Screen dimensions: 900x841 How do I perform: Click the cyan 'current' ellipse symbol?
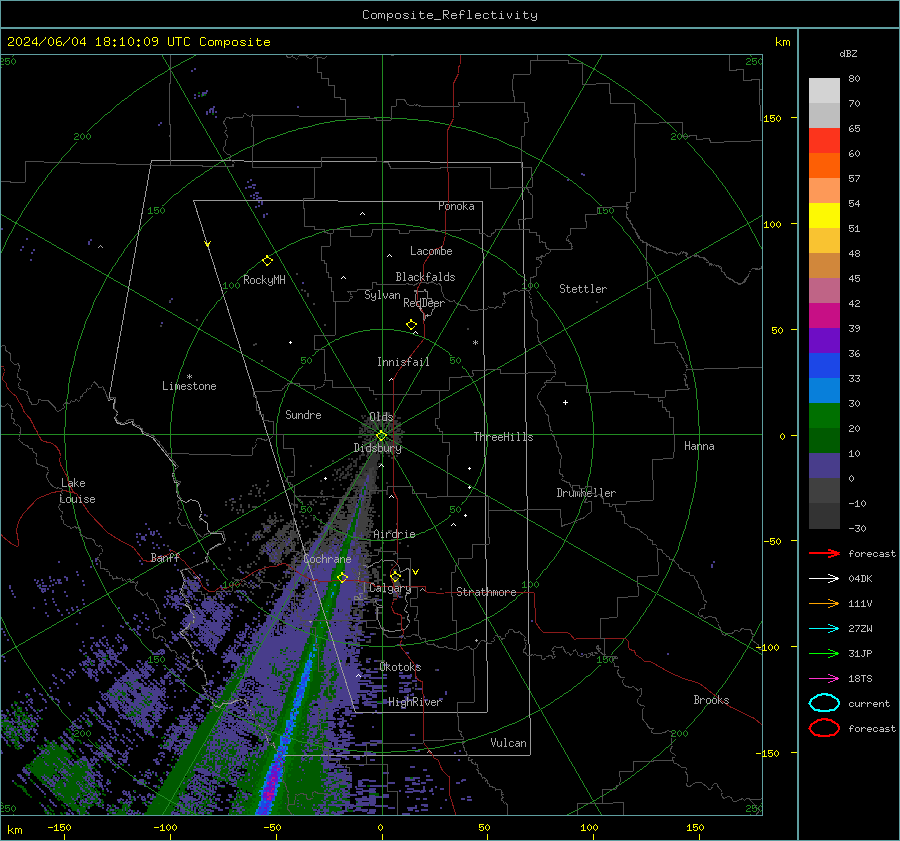[x=824, y=703]
